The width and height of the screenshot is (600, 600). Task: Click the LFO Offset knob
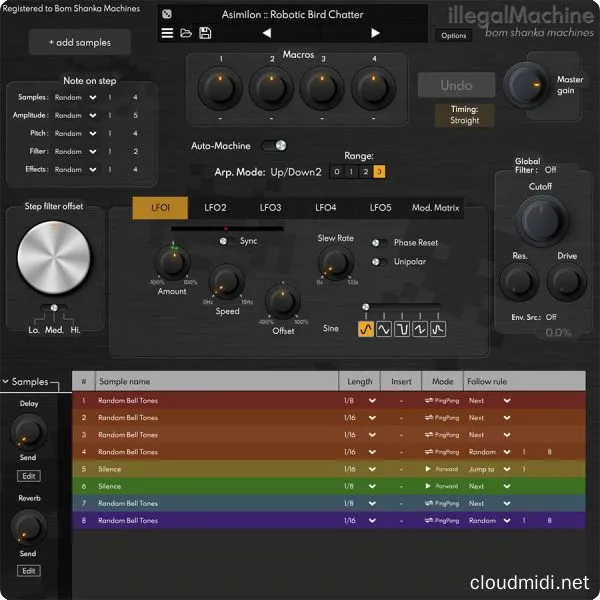point(283,302)
